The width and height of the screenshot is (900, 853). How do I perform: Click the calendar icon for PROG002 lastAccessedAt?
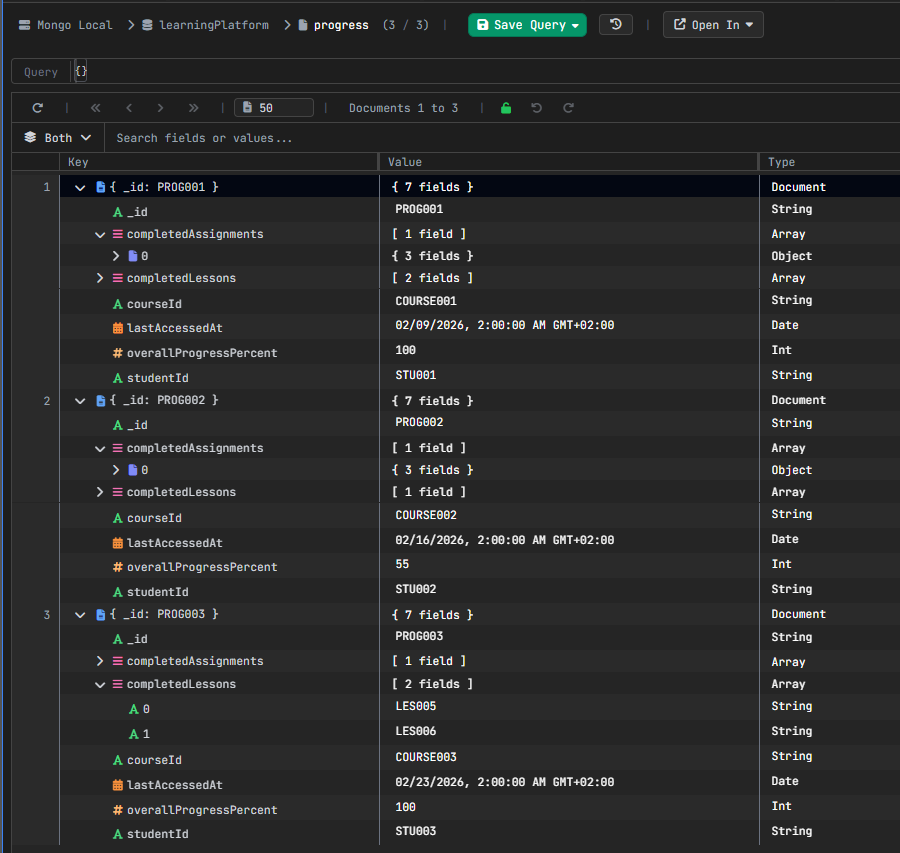tap(118, 543)
